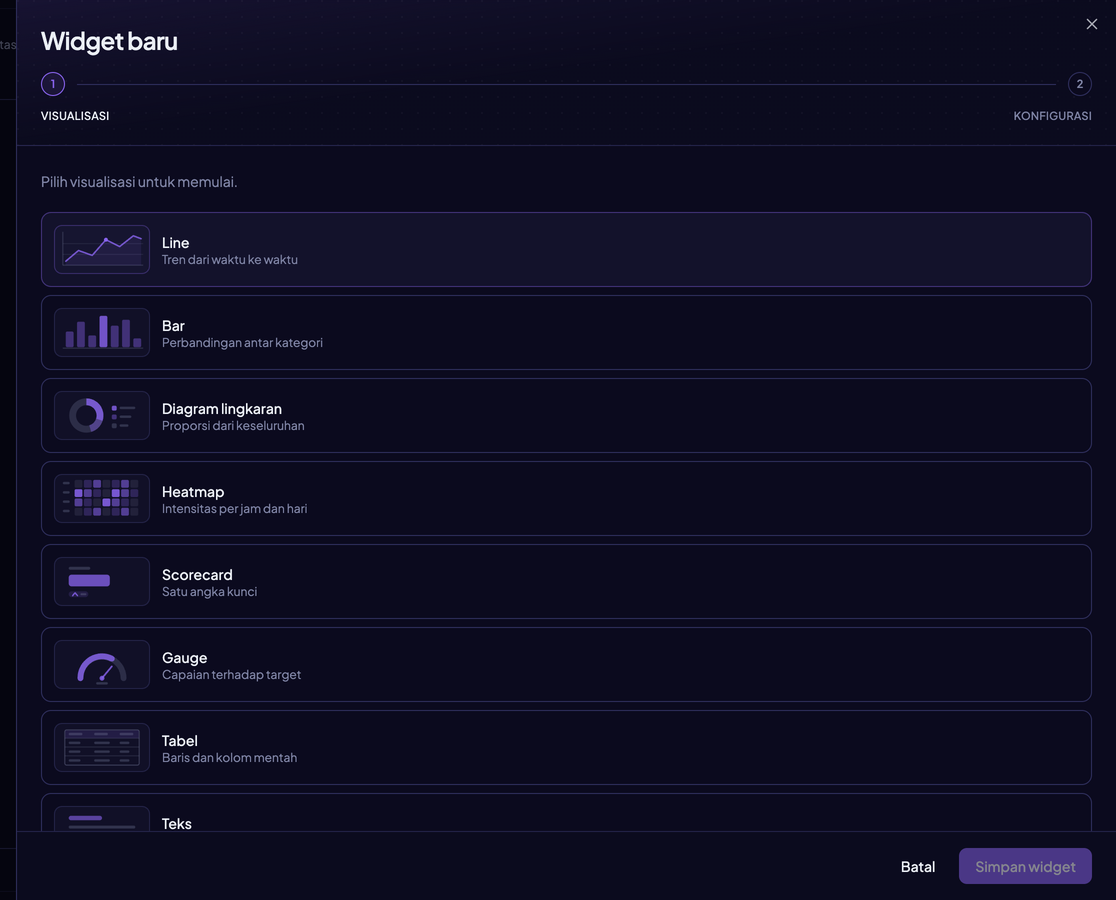Click the VISUALISASI step label
This screenshot has height=900, width=1116.
coord(75,116)
